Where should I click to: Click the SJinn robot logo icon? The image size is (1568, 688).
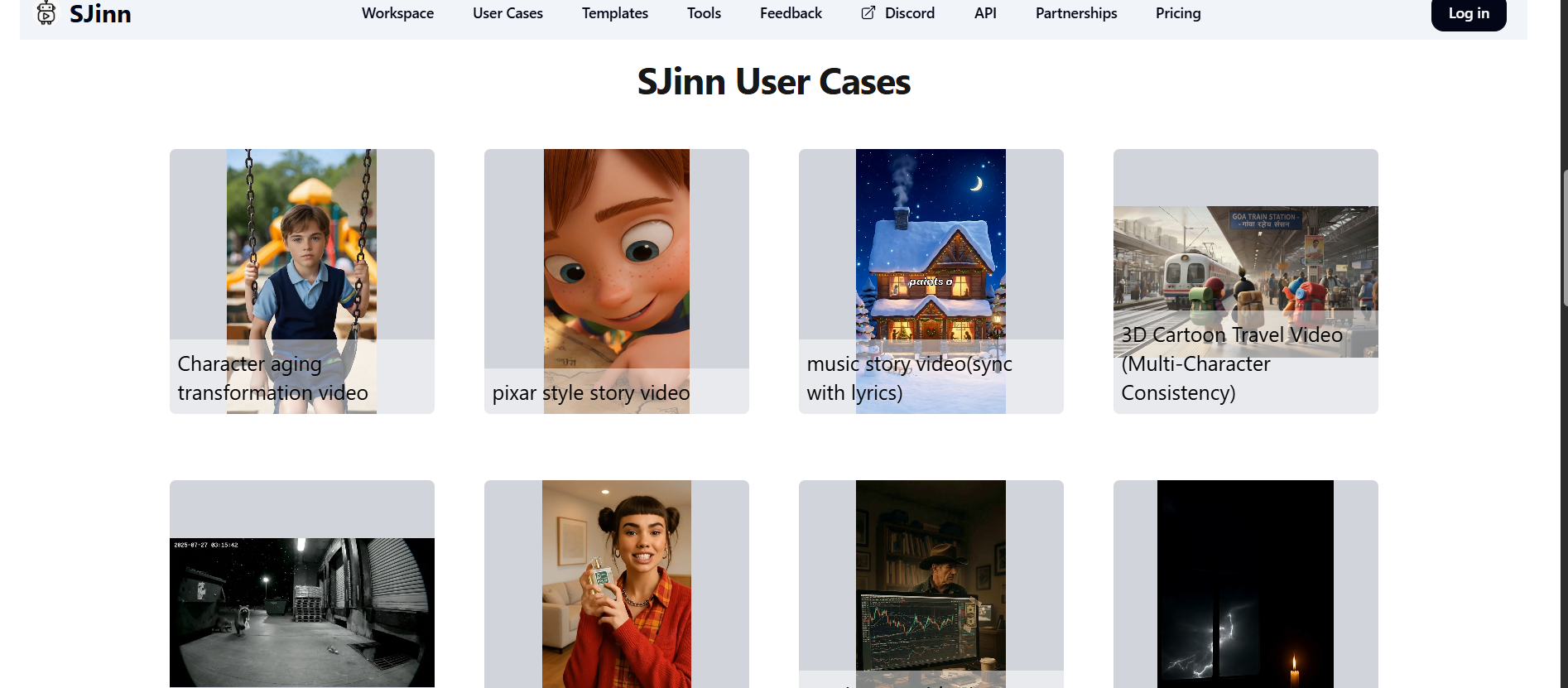tap(46, 13)
